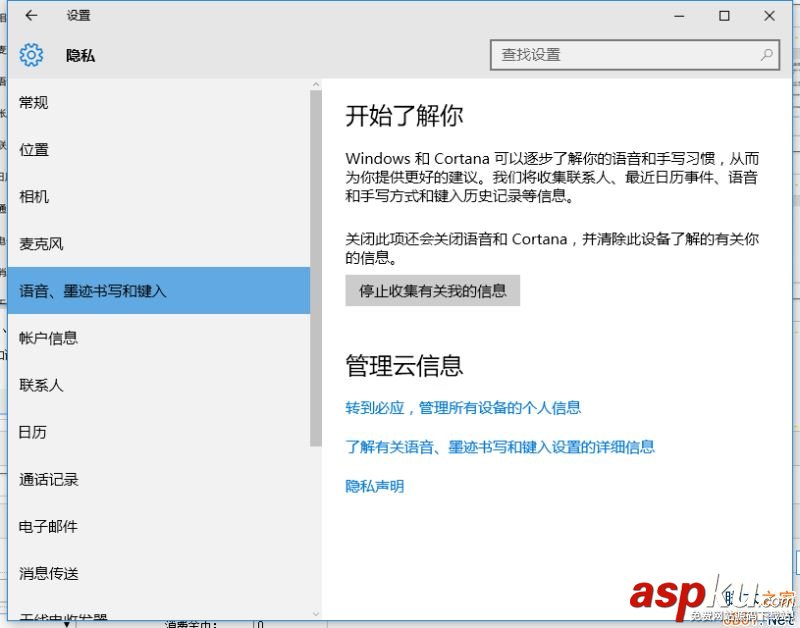
Task: Click the Settings gear icon
Action: (x=31, y=55)
